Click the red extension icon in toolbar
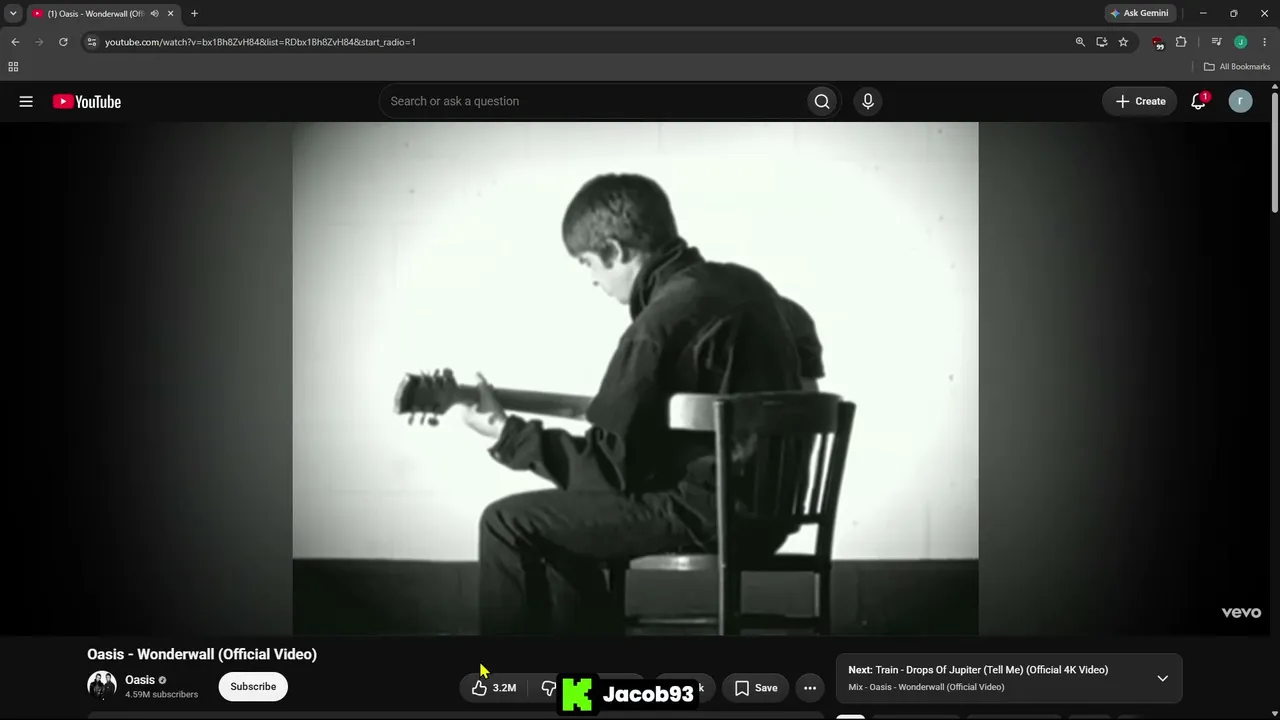 (x=1158, y=43)
